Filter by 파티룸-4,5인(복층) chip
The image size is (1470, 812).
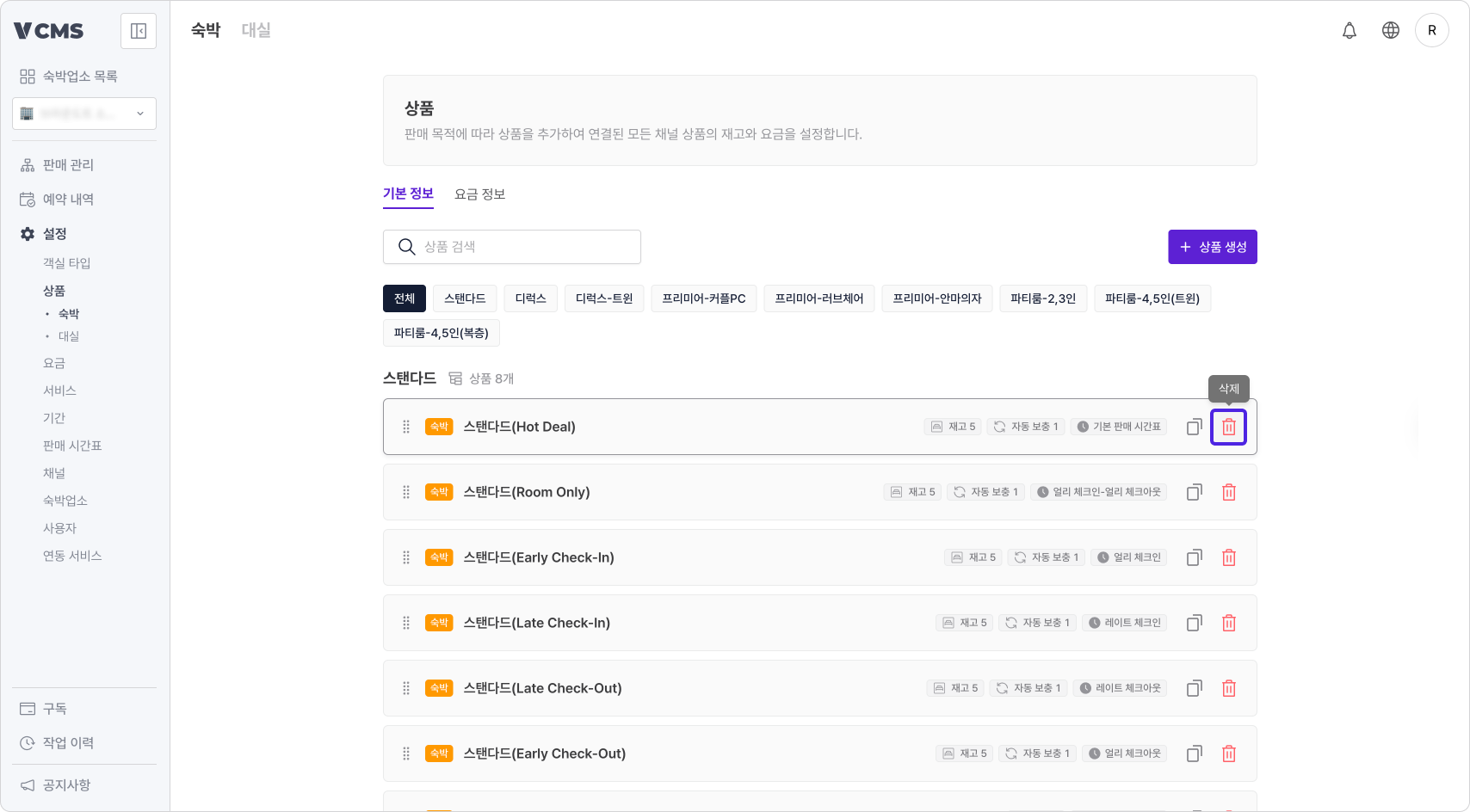click(x=442, y=333)
